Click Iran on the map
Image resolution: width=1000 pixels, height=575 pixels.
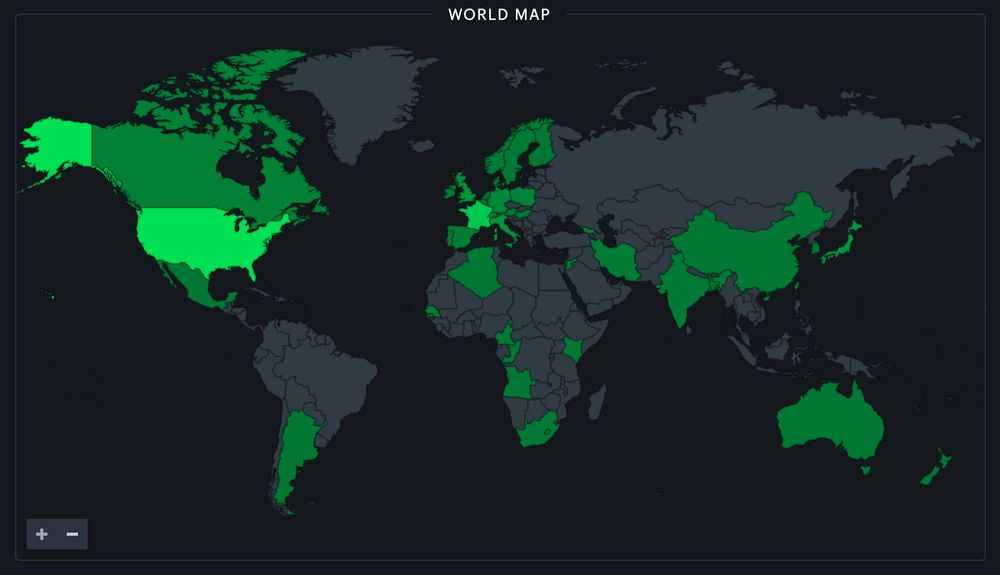pos(615,260)
